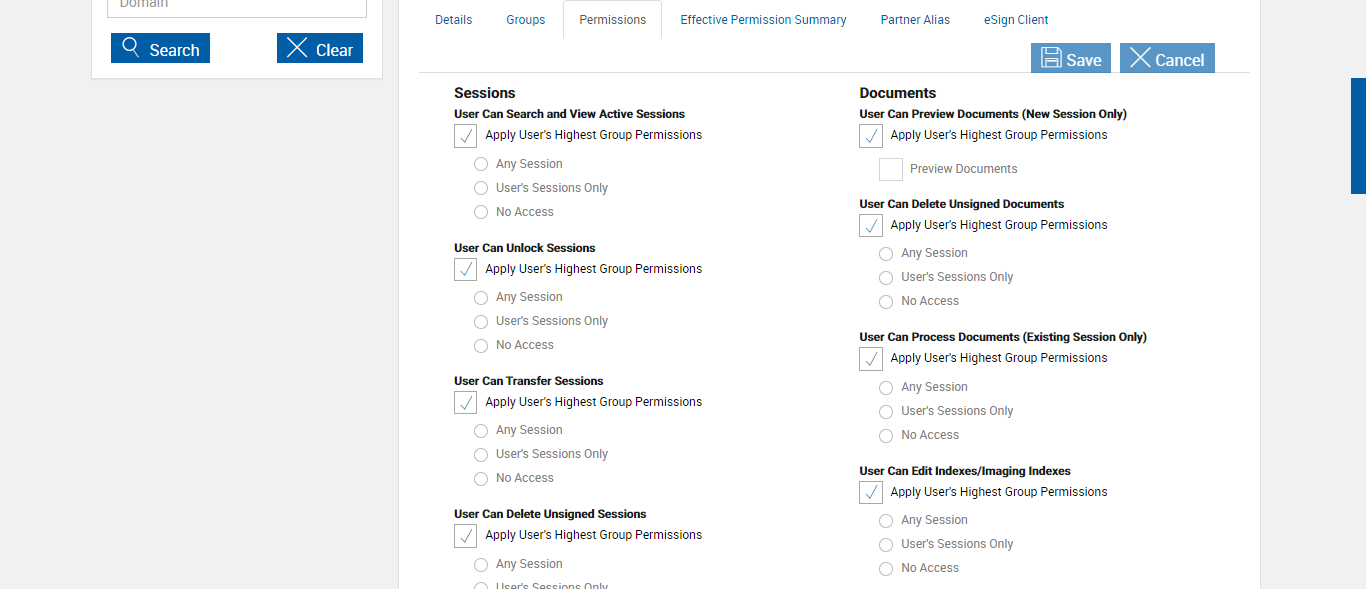Switch to the Details tab
The height and width of the screenshot is (589, 1366).
[453, 20]
